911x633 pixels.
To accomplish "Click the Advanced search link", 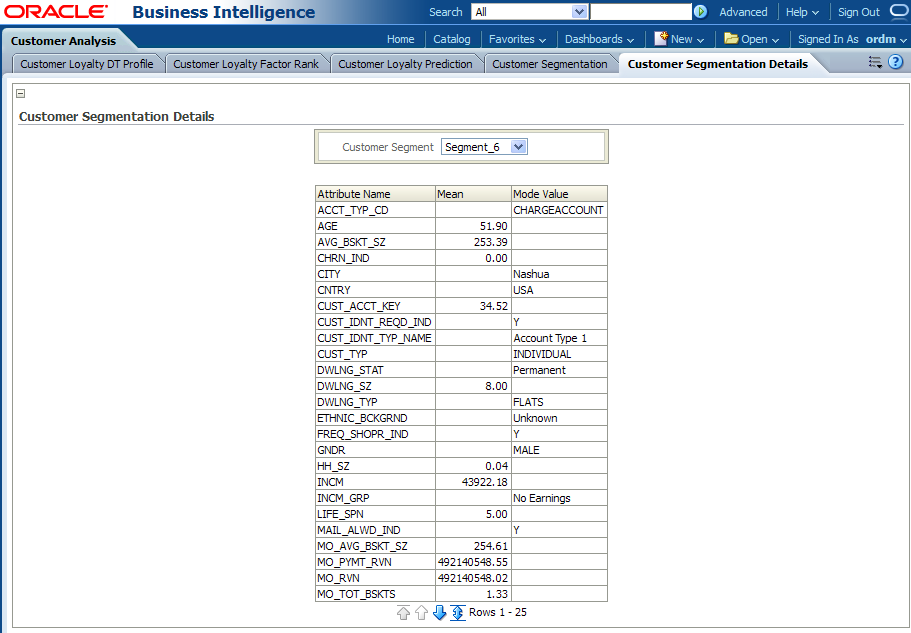I will tap(743, 12).
